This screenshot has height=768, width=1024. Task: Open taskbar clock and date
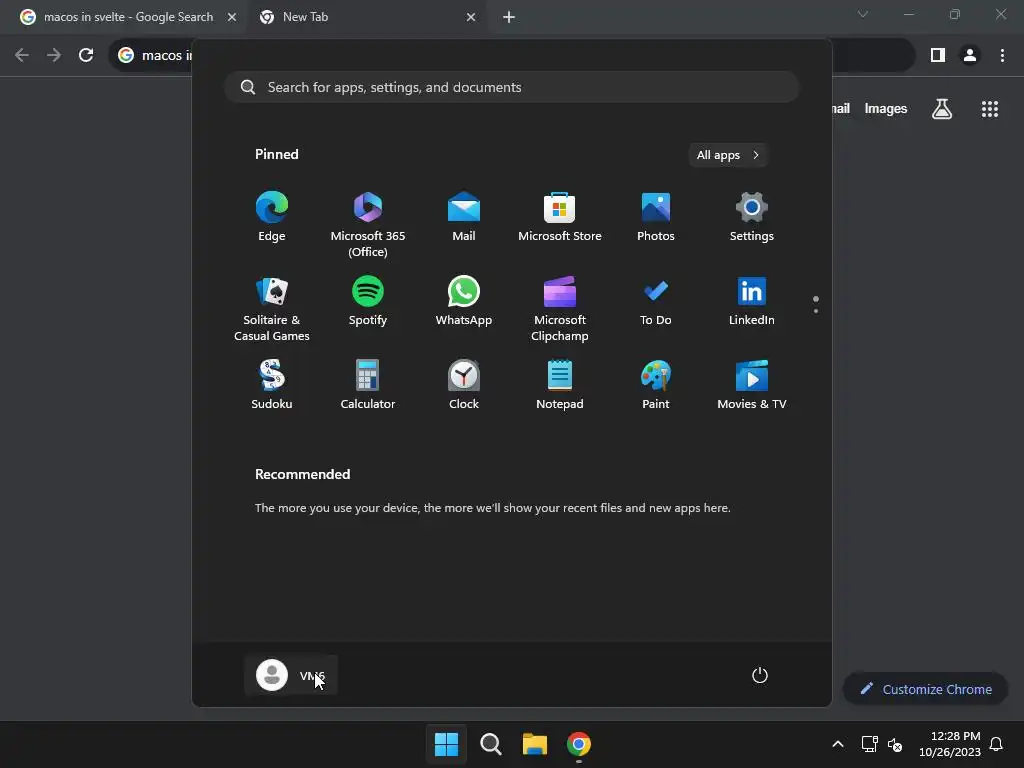tap(950, 744)
